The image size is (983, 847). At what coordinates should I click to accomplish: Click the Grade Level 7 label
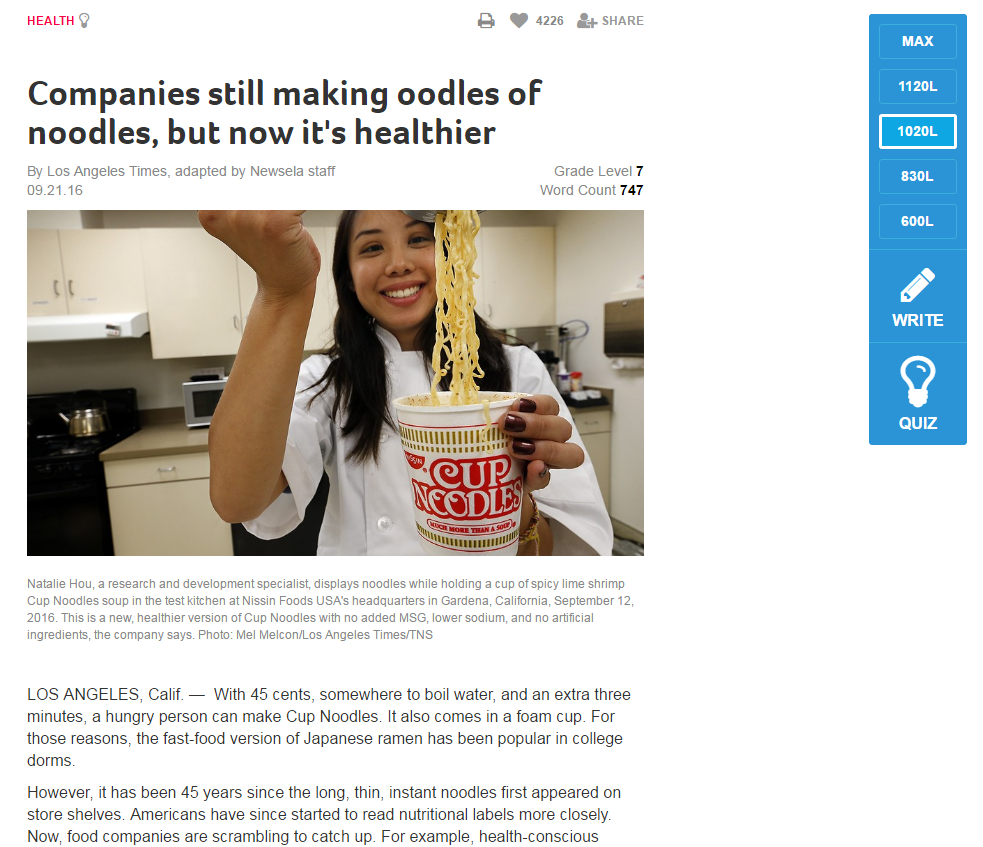598,171
